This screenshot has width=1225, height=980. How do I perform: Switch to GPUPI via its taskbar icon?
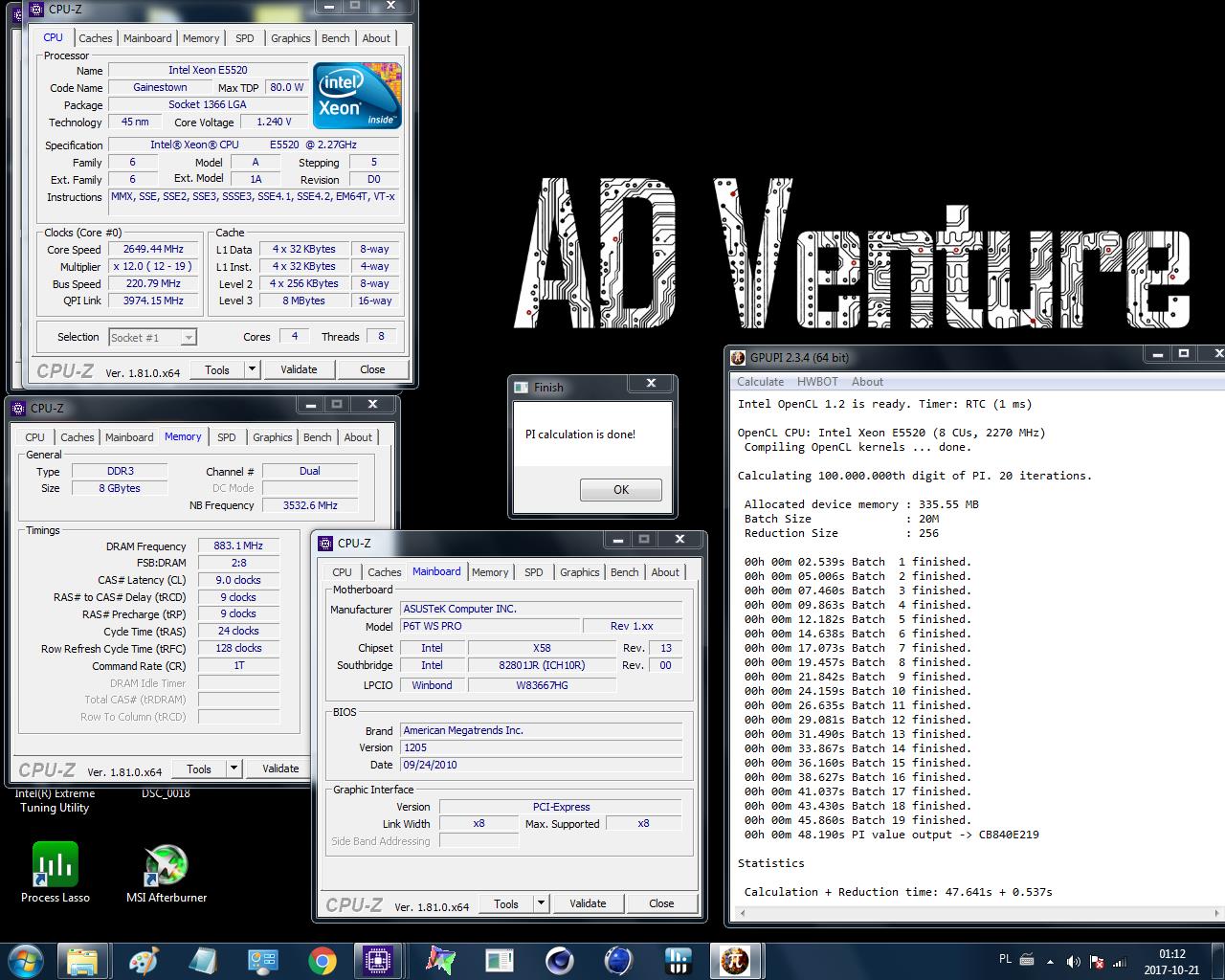pos(735,960)
